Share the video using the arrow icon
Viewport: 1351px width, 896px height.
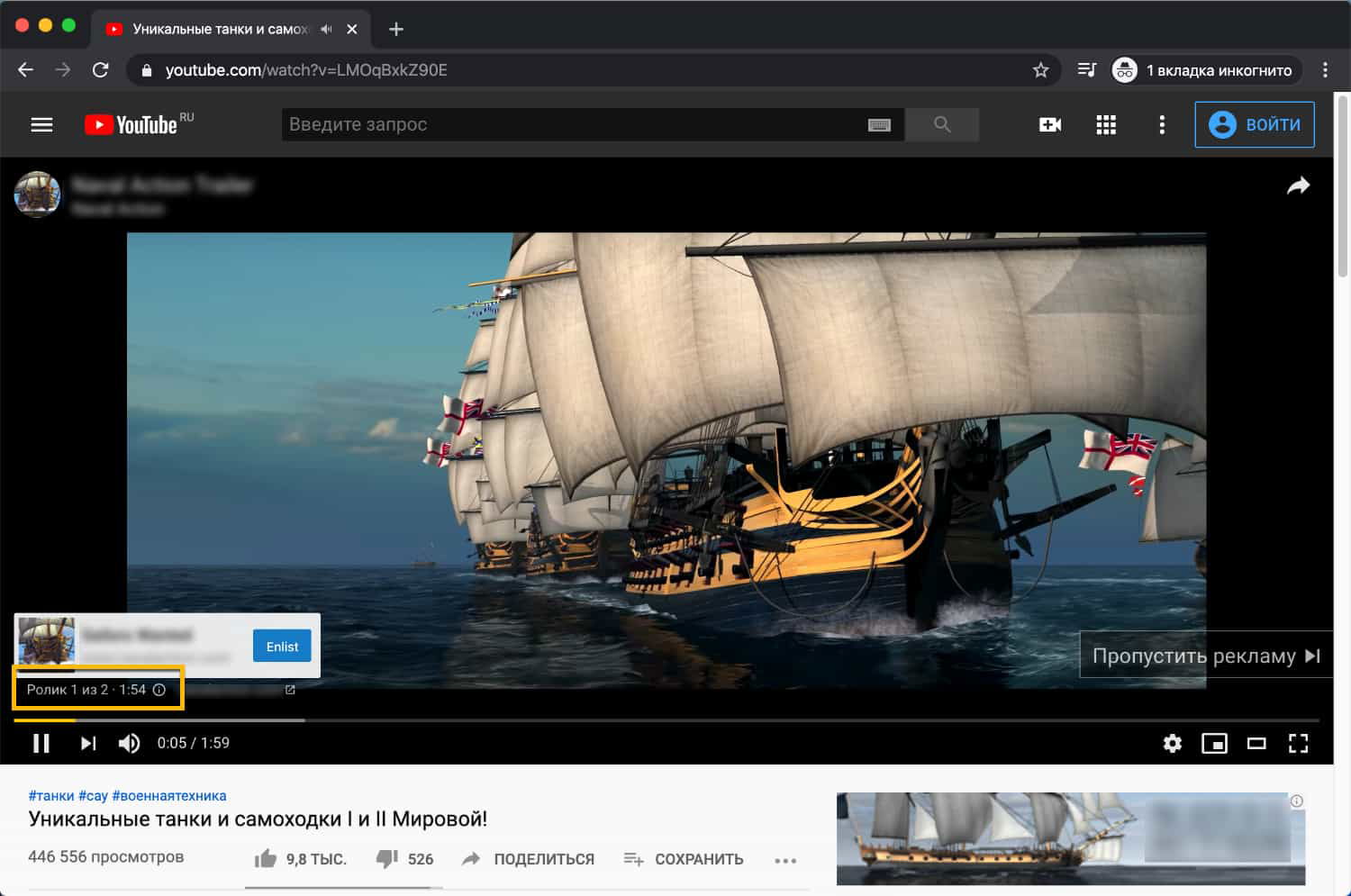pos(1298,186)
